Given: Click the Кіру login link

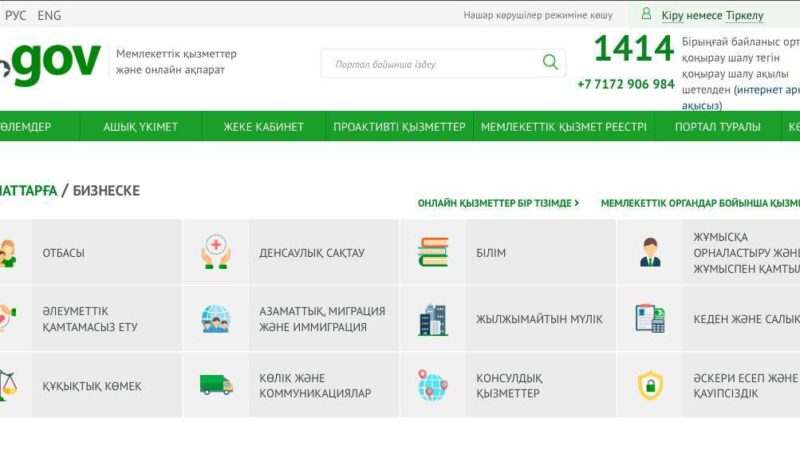Looking at the screenshot, I should [x=672, y=16].
